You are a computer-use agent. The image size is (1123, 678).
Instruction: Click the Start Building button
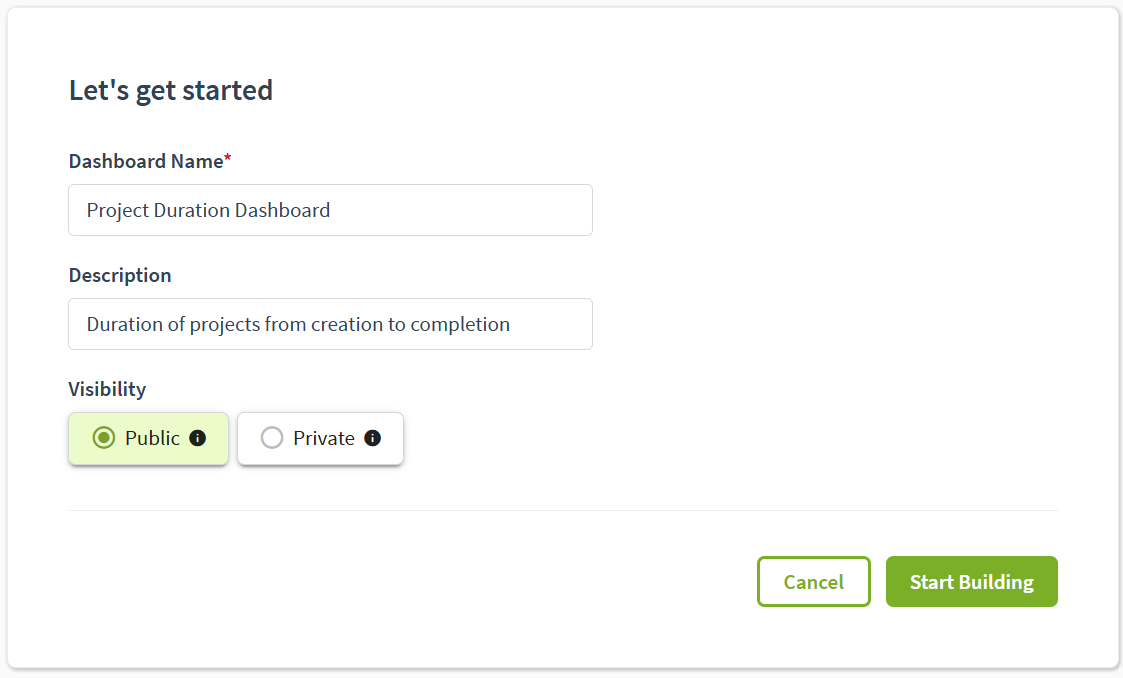click(971, 582)
